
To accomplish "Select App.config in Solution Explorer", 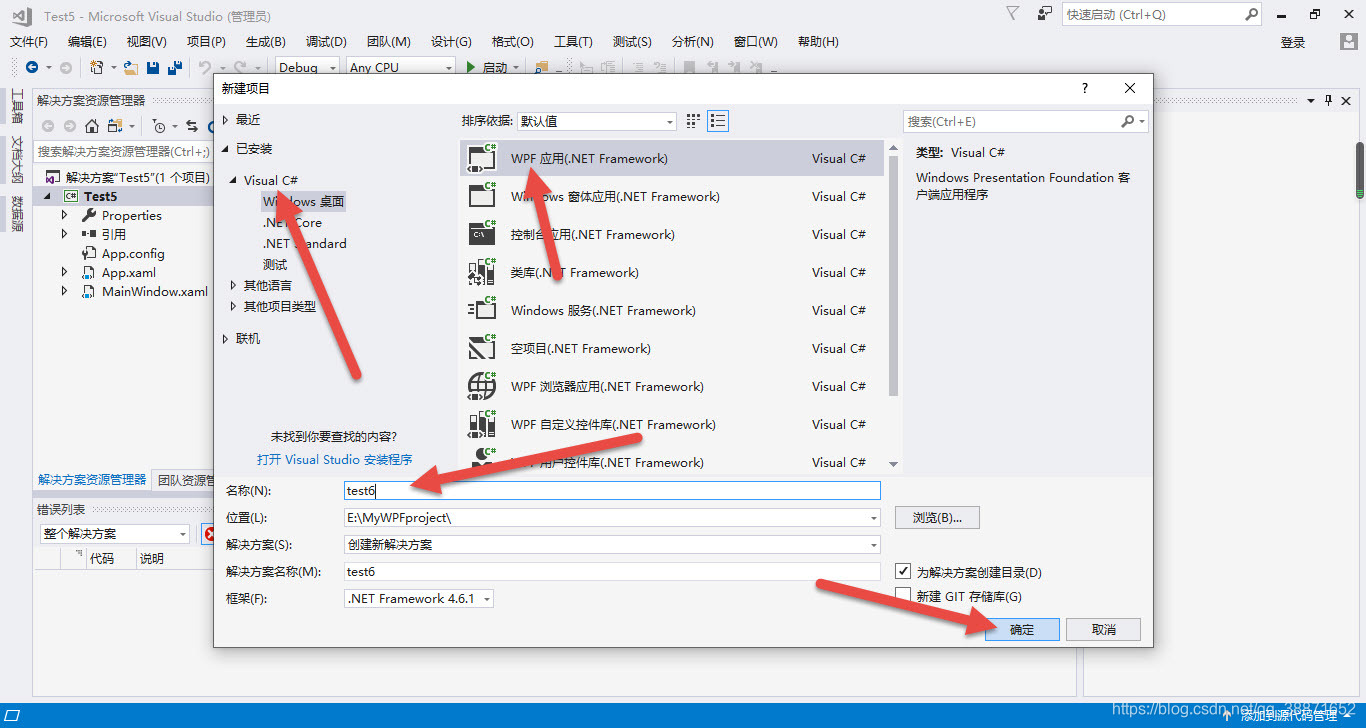I will (x=133, y=254).
